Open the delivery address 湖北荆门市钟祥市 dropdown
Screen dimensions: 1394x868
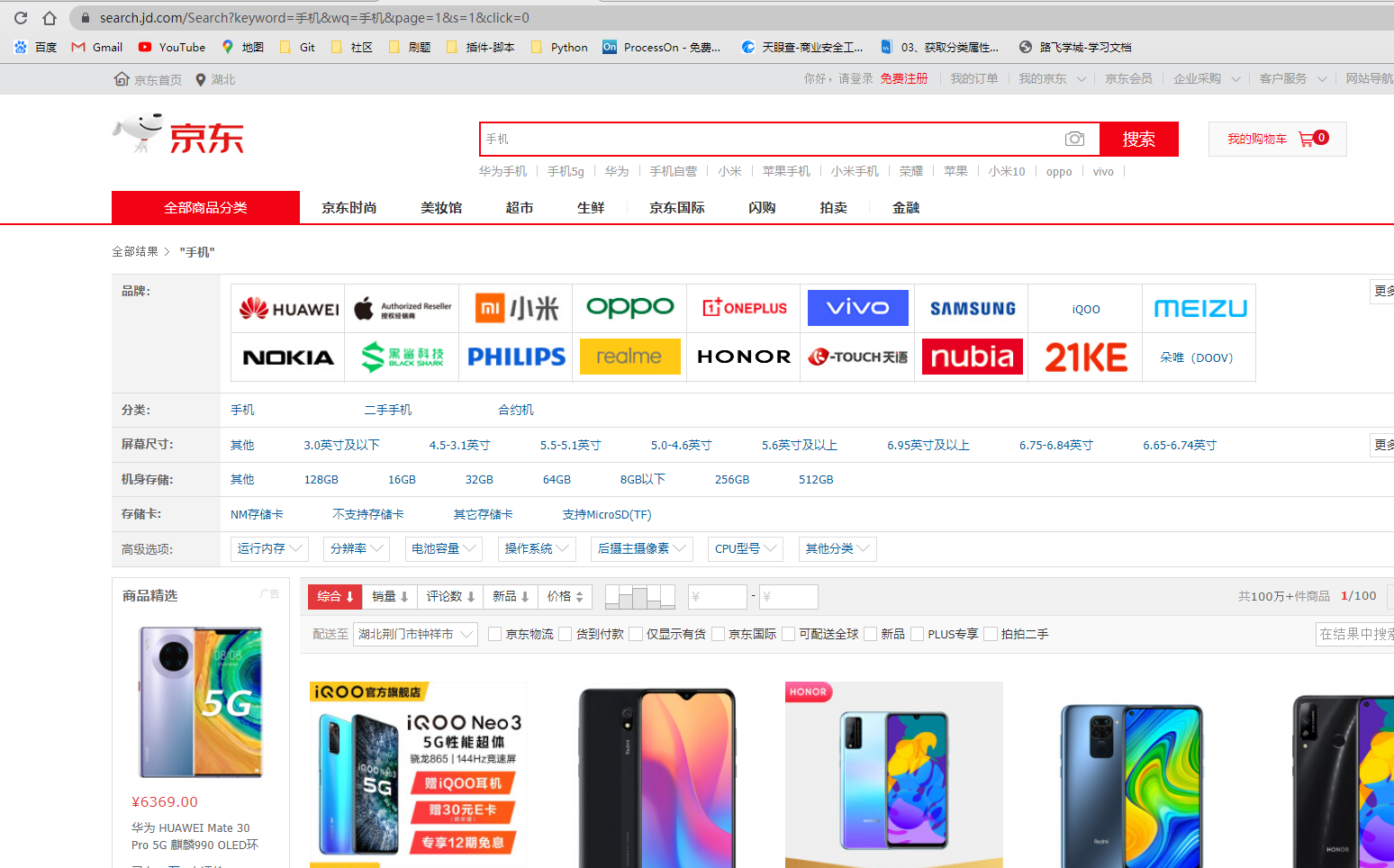[415, 634]
